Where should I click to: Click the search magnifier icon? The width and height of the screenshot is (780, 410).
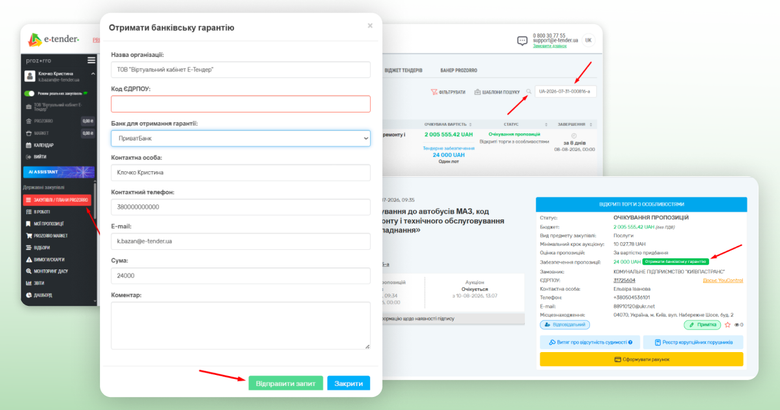tap(528, 92)
